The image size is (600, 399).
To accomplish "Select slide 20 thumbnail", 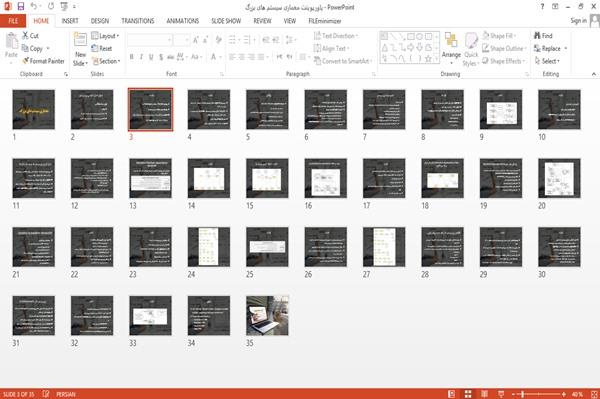I will pyautogui.click(x=559, y=178).
